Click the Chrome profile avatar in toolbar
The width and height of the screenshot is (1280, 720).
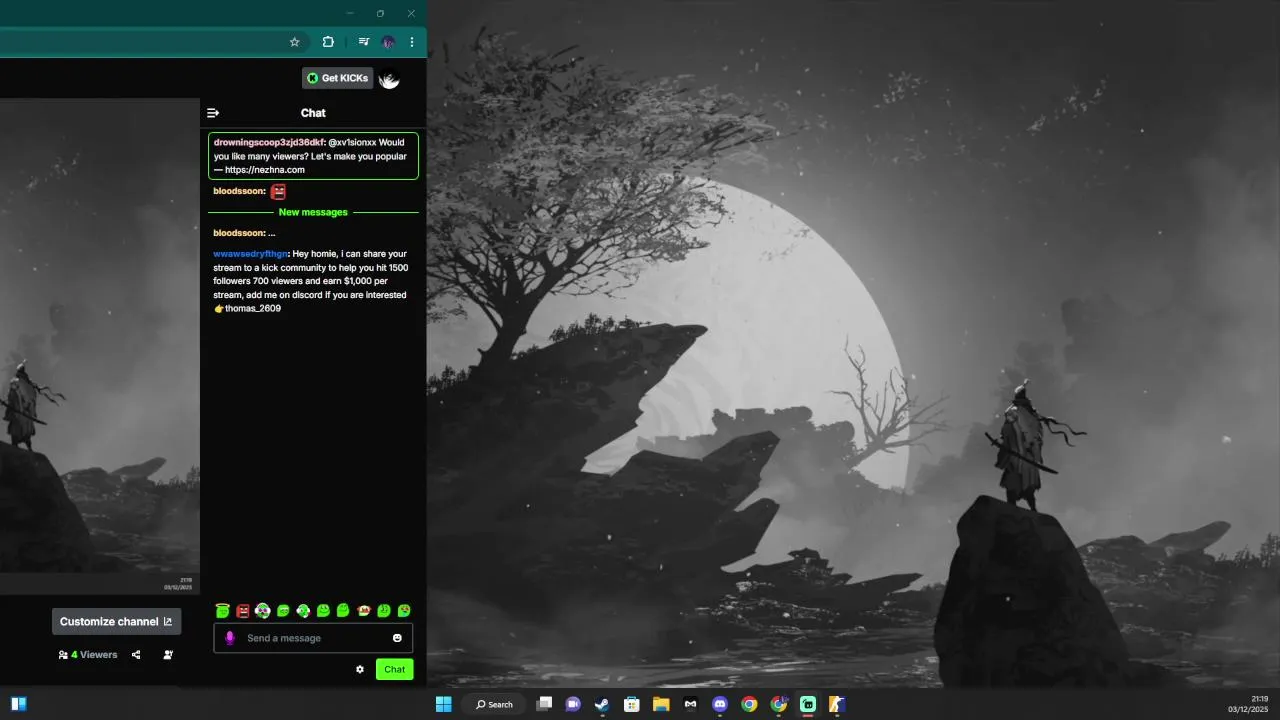[388, 42]
